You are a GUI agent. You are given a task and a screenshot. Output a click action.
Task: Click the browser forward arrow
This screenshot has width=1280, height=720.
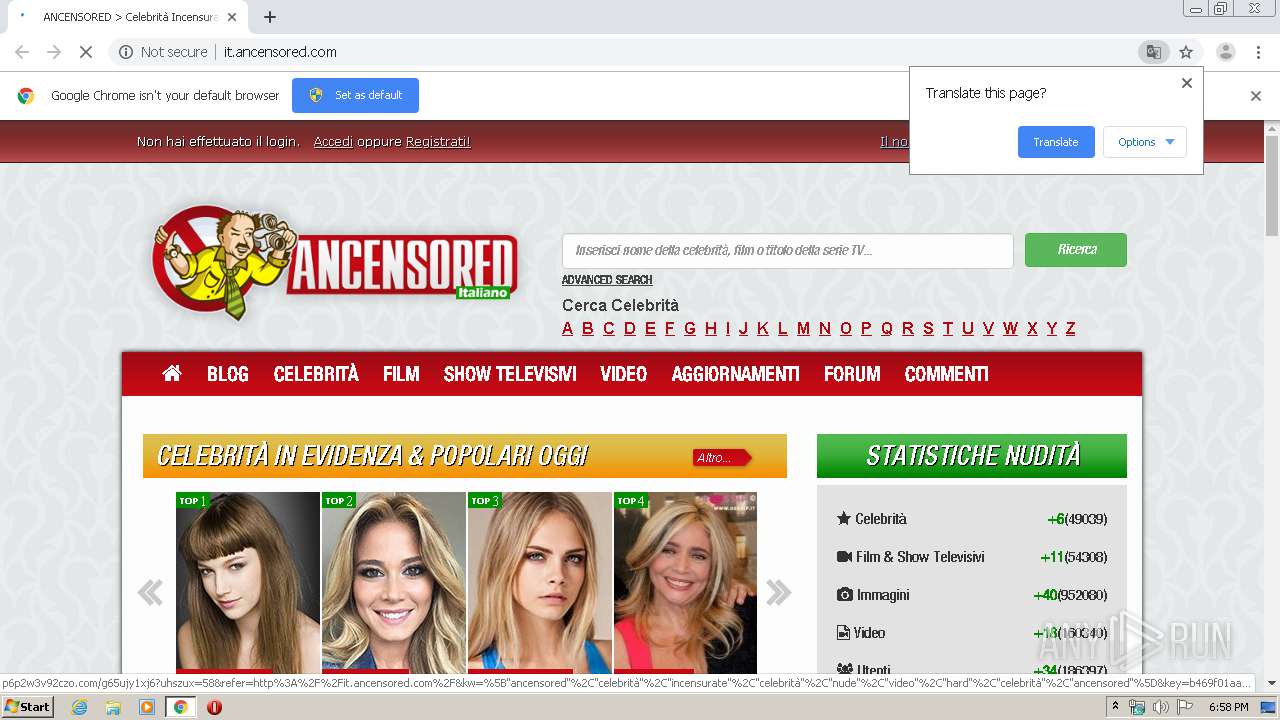click(54, 52)
